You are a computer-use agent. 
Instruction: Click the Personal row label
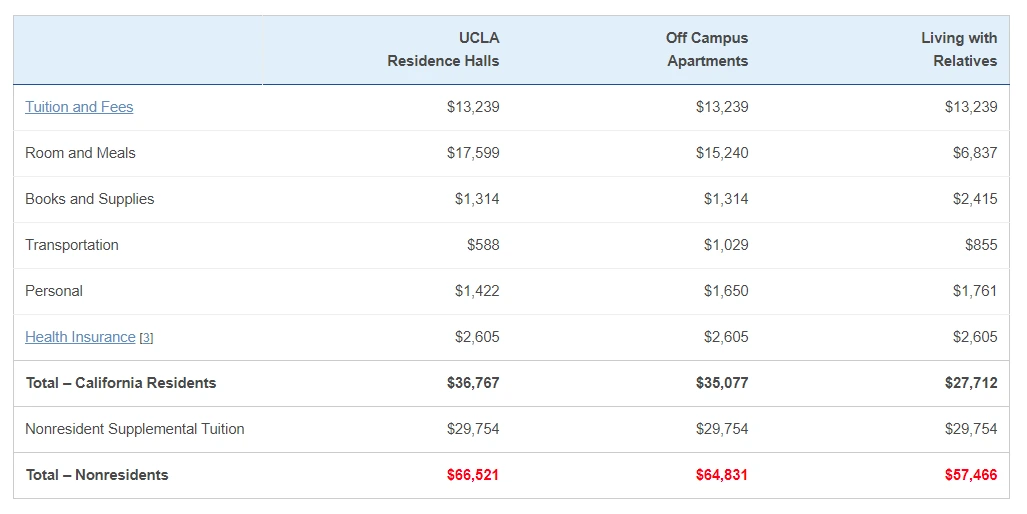click(54, 291)
